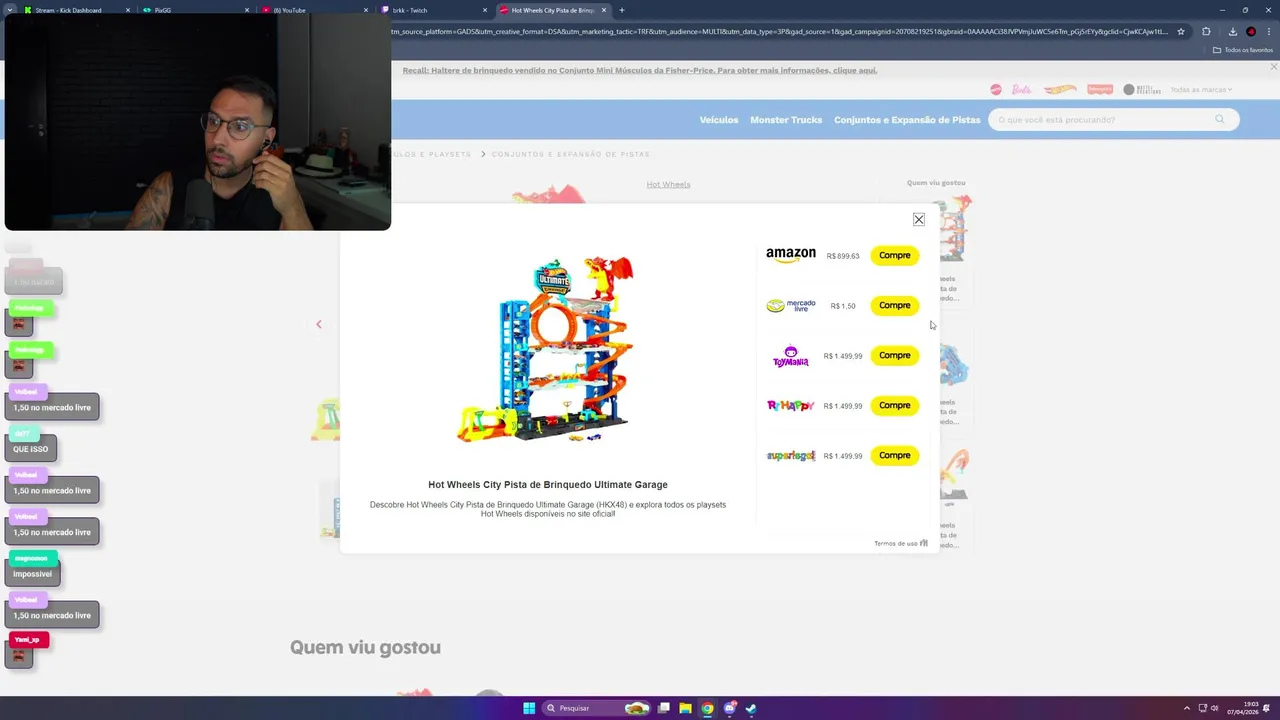Click the Ultimate Garage product image
The image size is (1280, 720).
click(x=548, y=349)
